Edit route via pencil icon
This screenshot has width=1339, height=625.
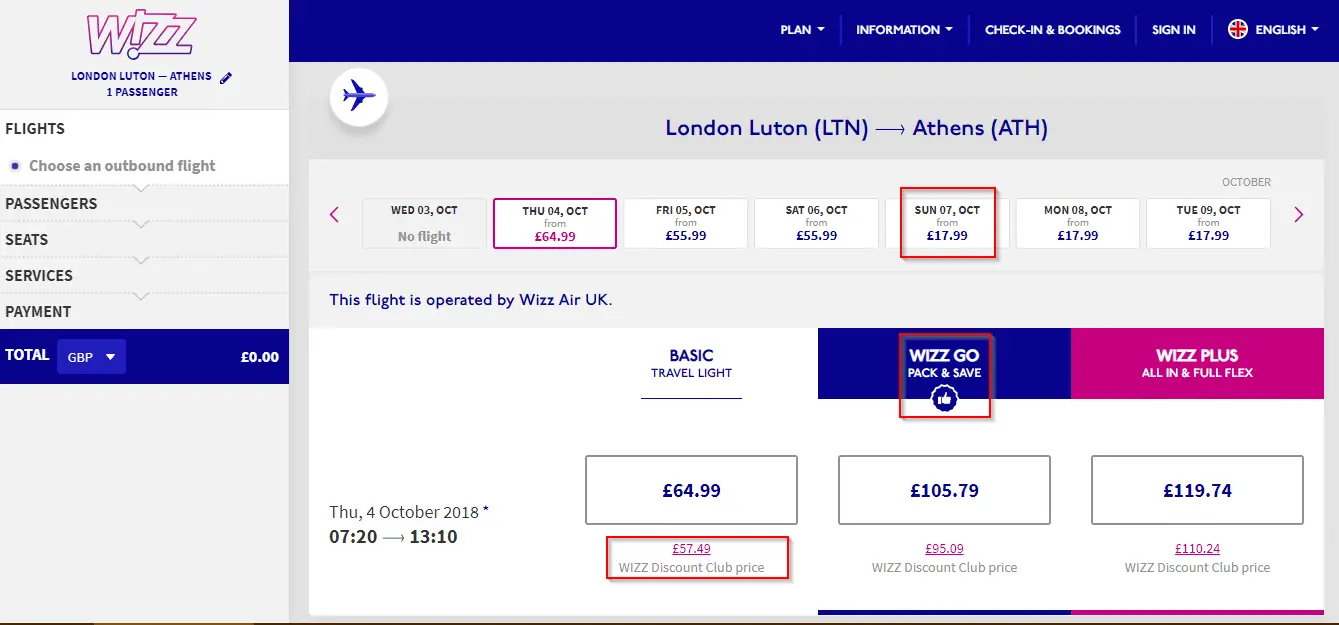[x=226, y=77]
